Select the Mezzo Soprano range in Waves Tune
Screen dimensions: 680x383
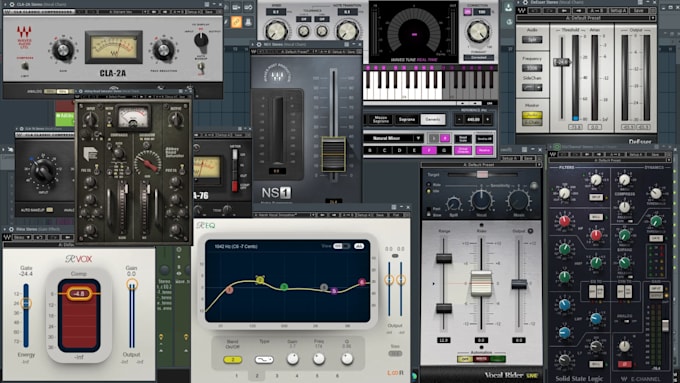pos(380,120)
